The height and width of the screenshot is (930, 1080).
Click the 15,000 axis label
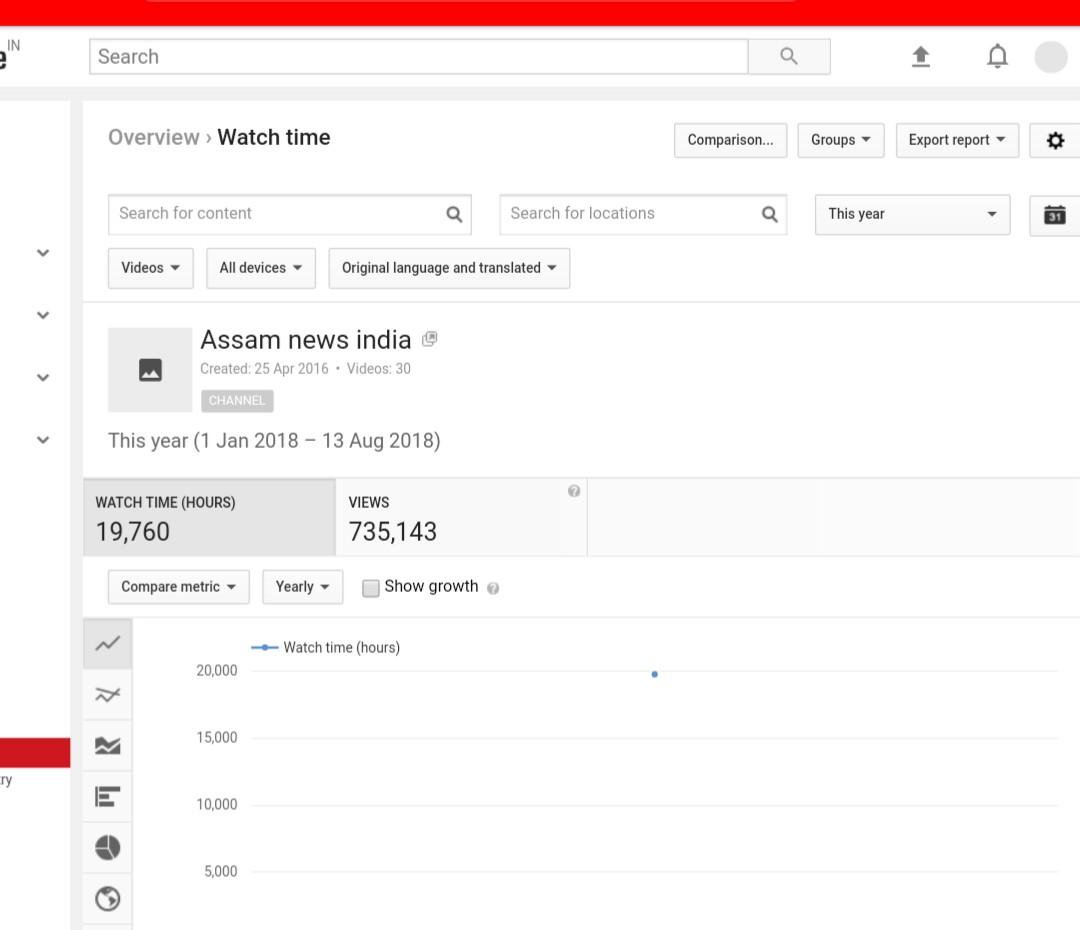tap(216, 737)
